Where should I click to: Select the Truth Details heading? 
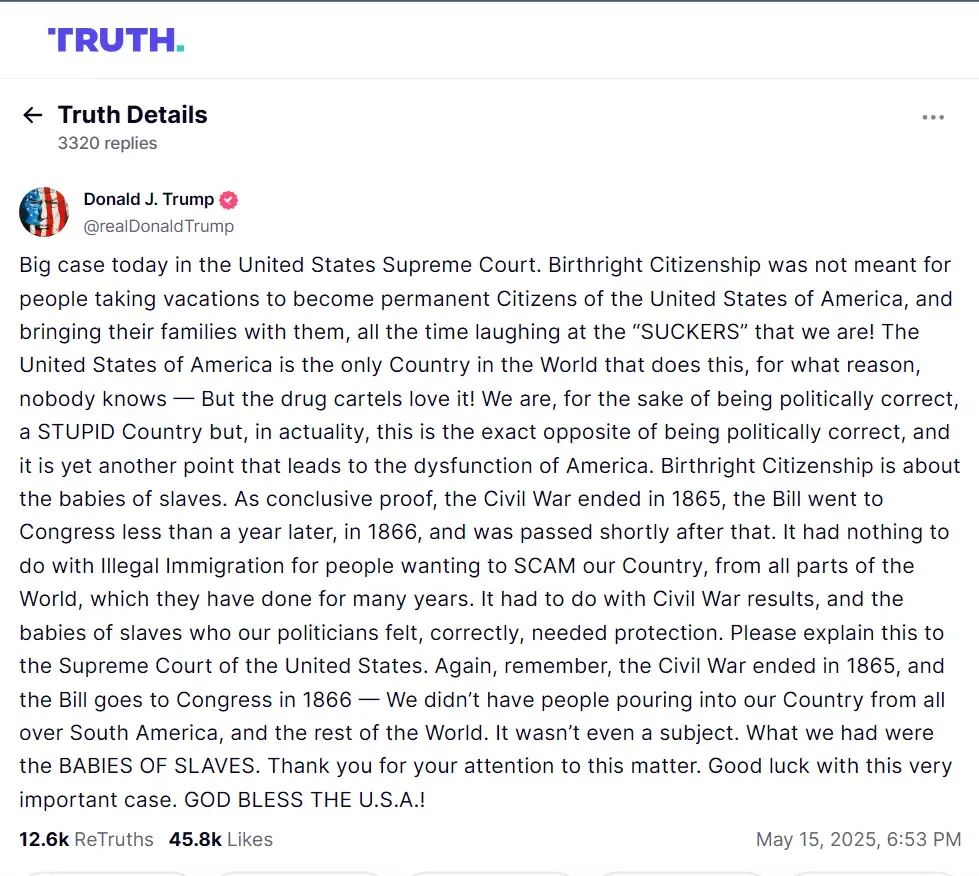click(x=132, y=115)
